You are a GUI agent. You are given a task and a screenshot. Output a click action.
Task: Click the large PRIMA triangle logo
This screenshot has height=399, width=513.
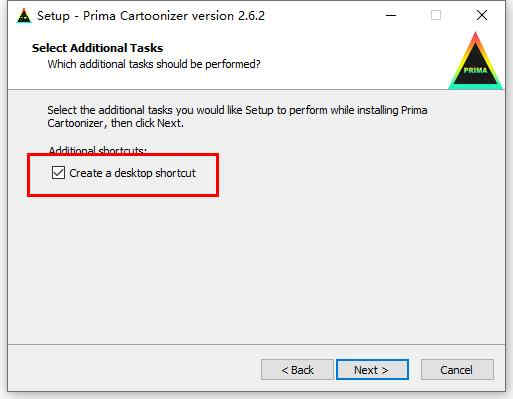(x=476, y=61)
